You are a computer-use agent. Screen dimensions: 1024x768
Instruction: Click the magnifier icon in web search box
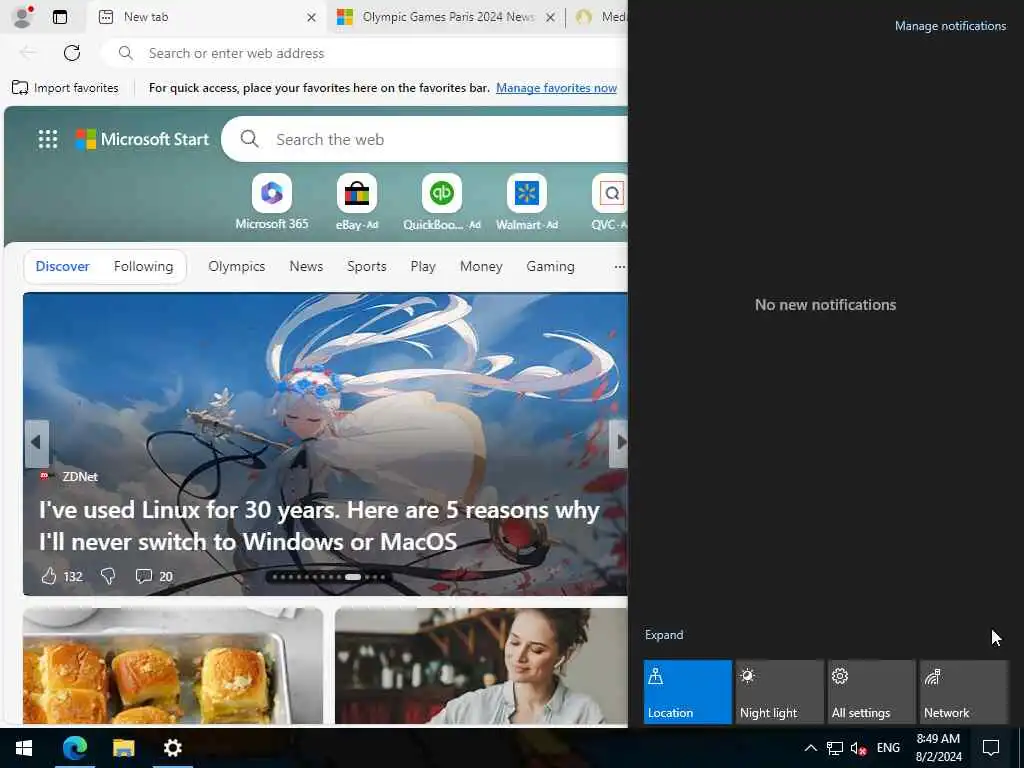[x=249, y=138]
